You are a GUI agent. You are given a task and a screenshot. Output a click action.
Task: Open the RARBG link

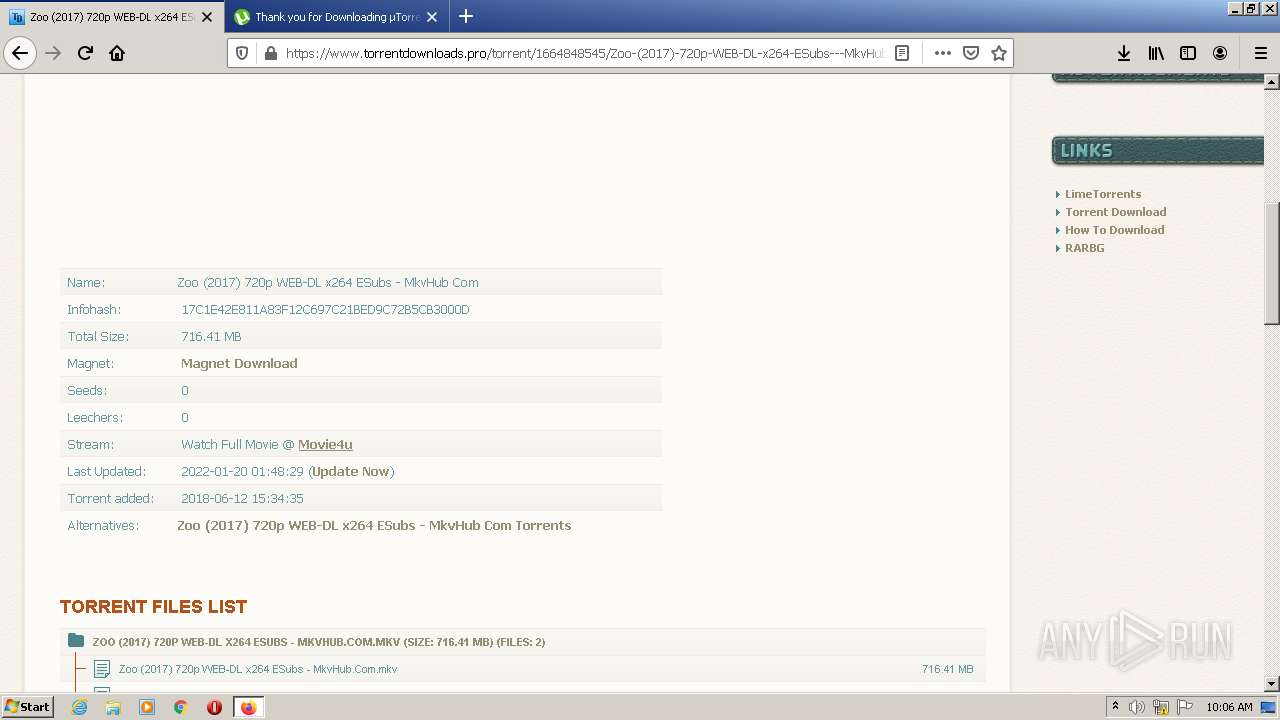(1084, 248)
